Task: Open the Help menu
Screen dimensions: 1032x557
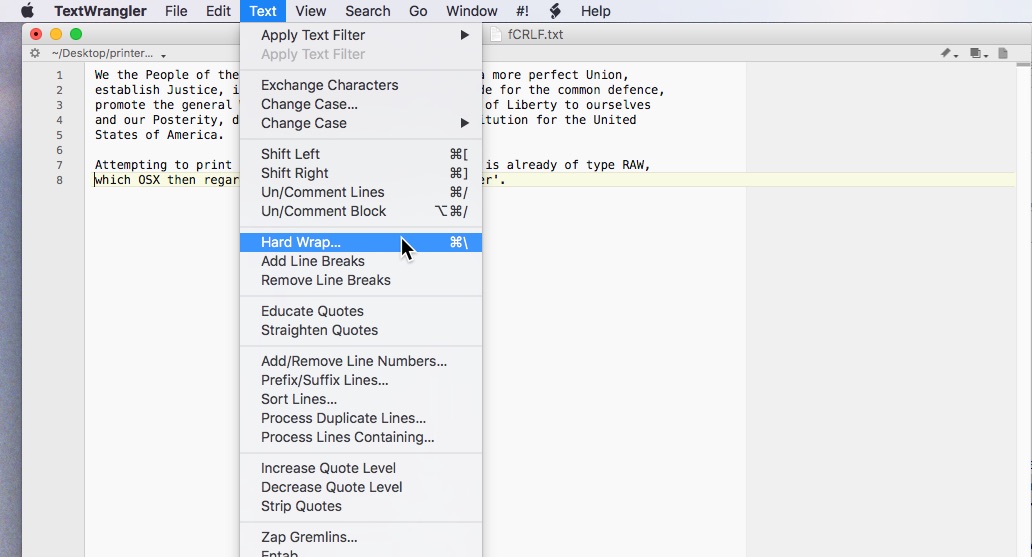Action: point(596,11)
